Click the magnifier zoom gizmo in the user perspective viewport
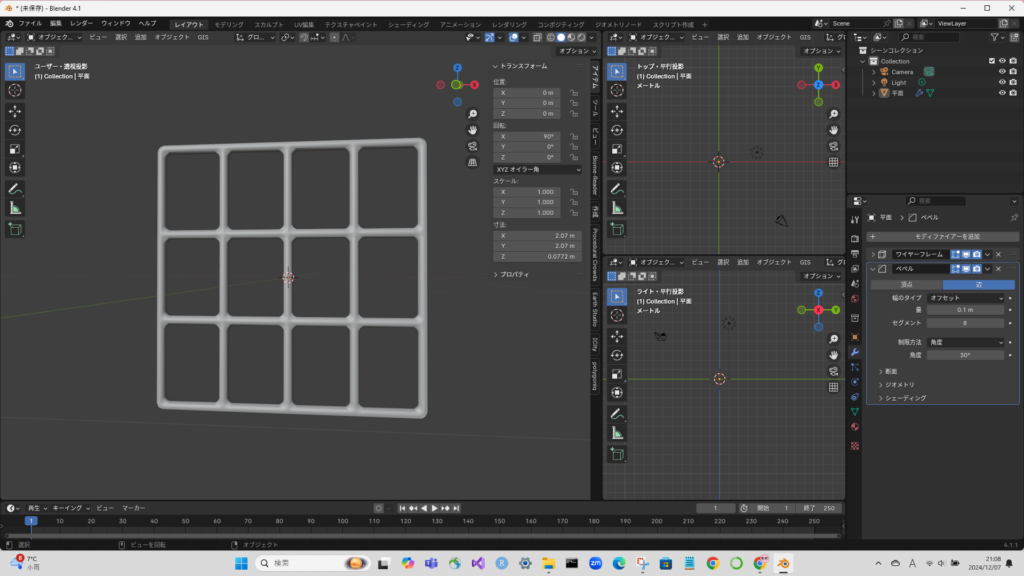Viewport: 1024px width, 576px height. click(472, 114)
